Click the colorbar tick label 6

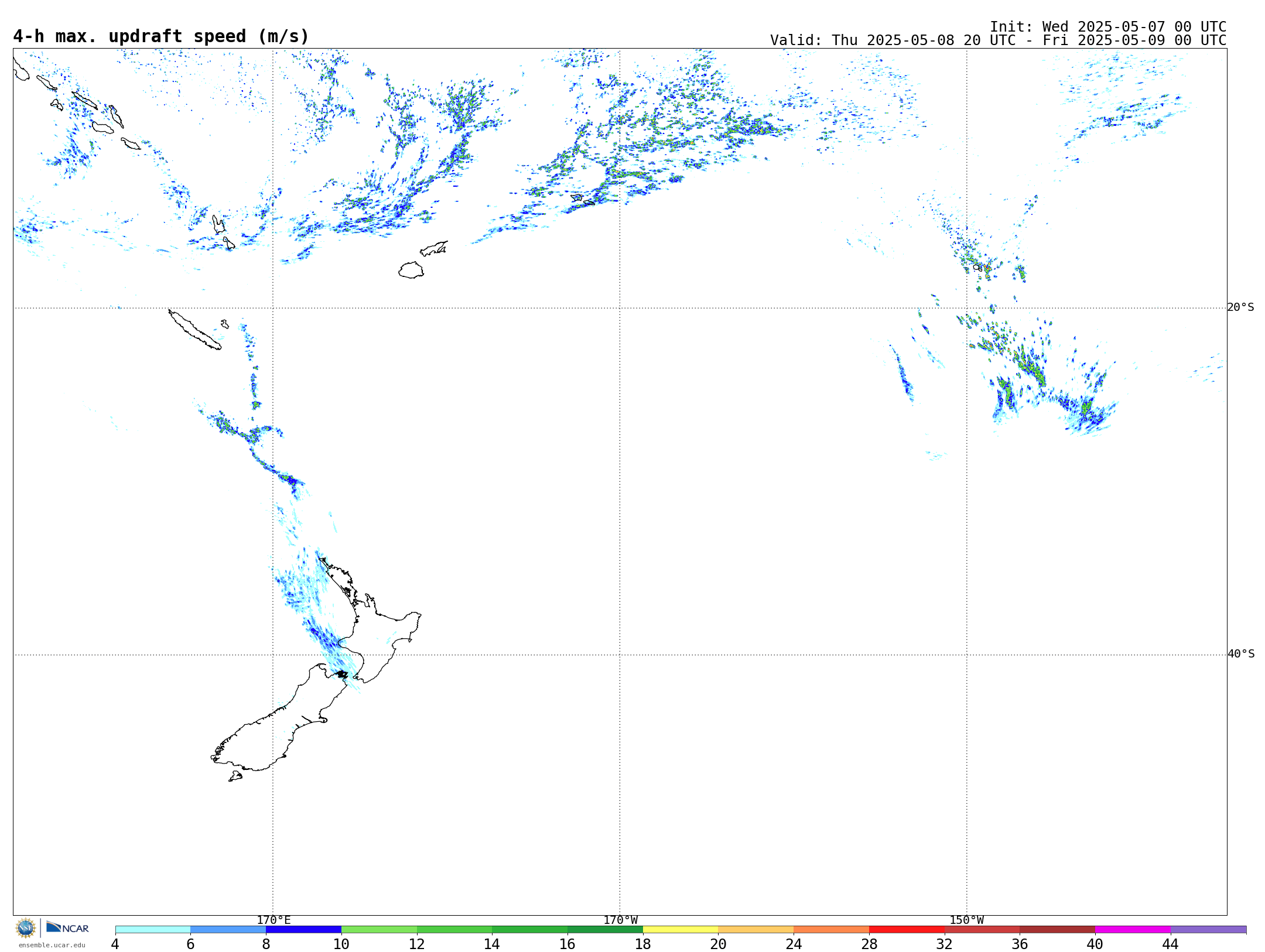tap(191, 944)
